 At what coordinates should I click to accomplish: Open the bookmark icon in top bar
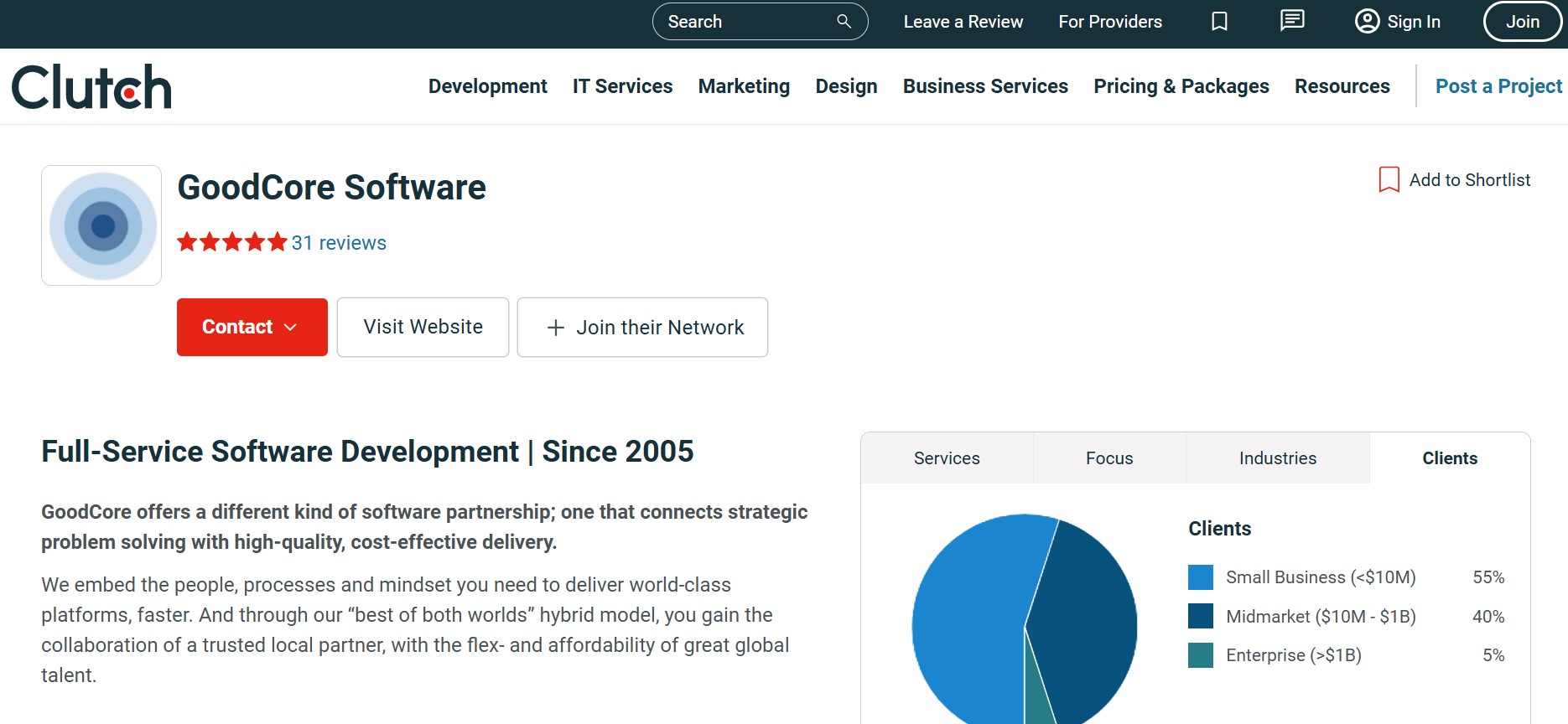tap(1219, 22)
